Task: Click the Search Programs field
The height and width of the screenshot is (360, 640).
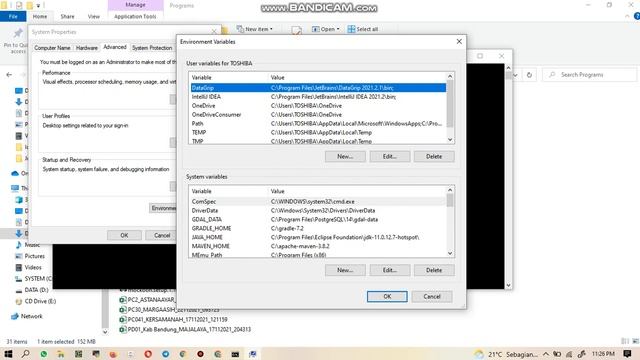Action: 589,75
